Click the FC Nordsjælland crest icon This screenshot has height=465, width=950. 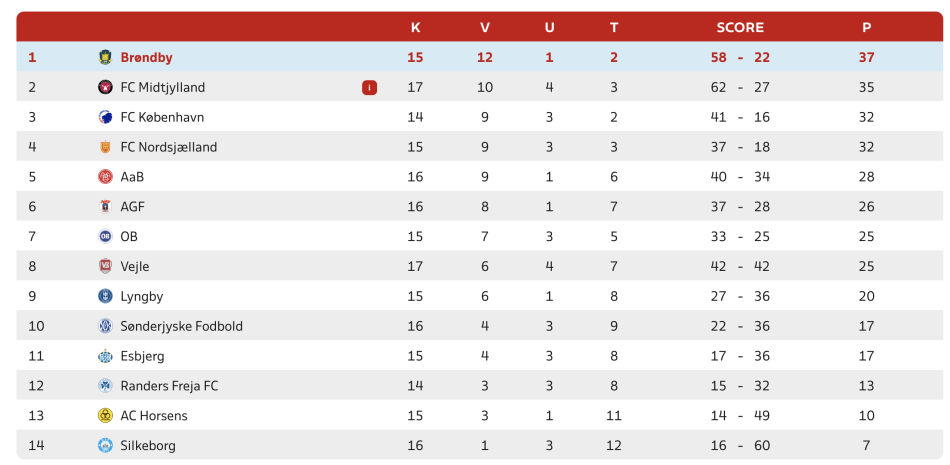tap(105, 147)
